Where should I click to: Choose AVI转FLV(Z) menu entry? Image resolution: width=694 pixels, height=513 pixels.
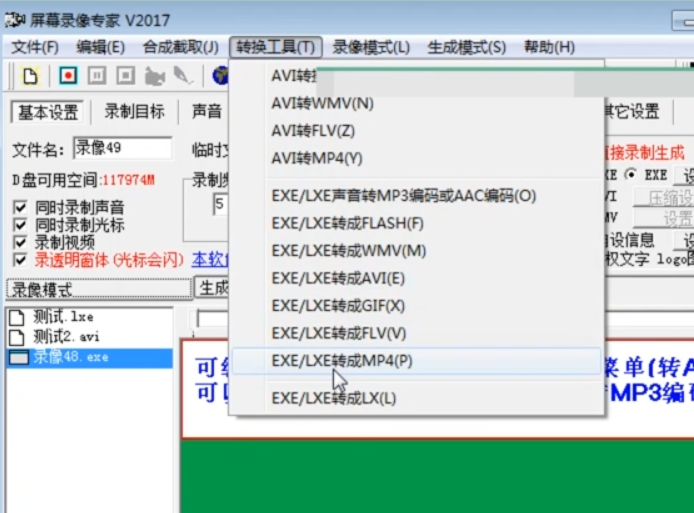[x=416, y=131]
